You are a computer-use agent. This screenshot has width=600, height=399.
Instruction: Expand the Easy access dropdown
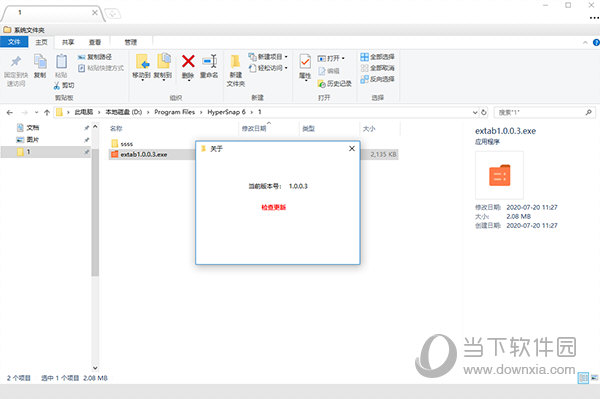[x=268, y=68]
